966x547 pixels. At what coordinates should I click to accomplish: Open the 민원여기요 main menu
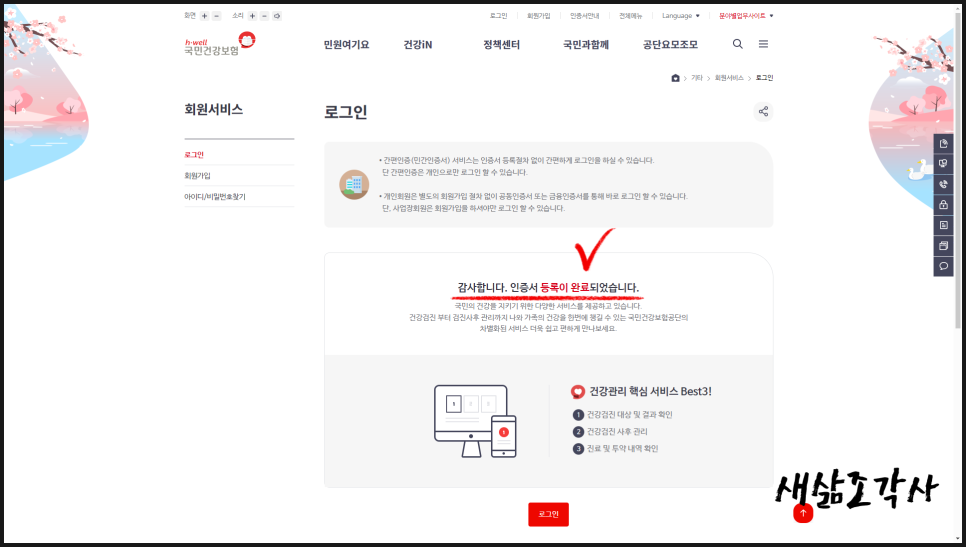(346, 44)
